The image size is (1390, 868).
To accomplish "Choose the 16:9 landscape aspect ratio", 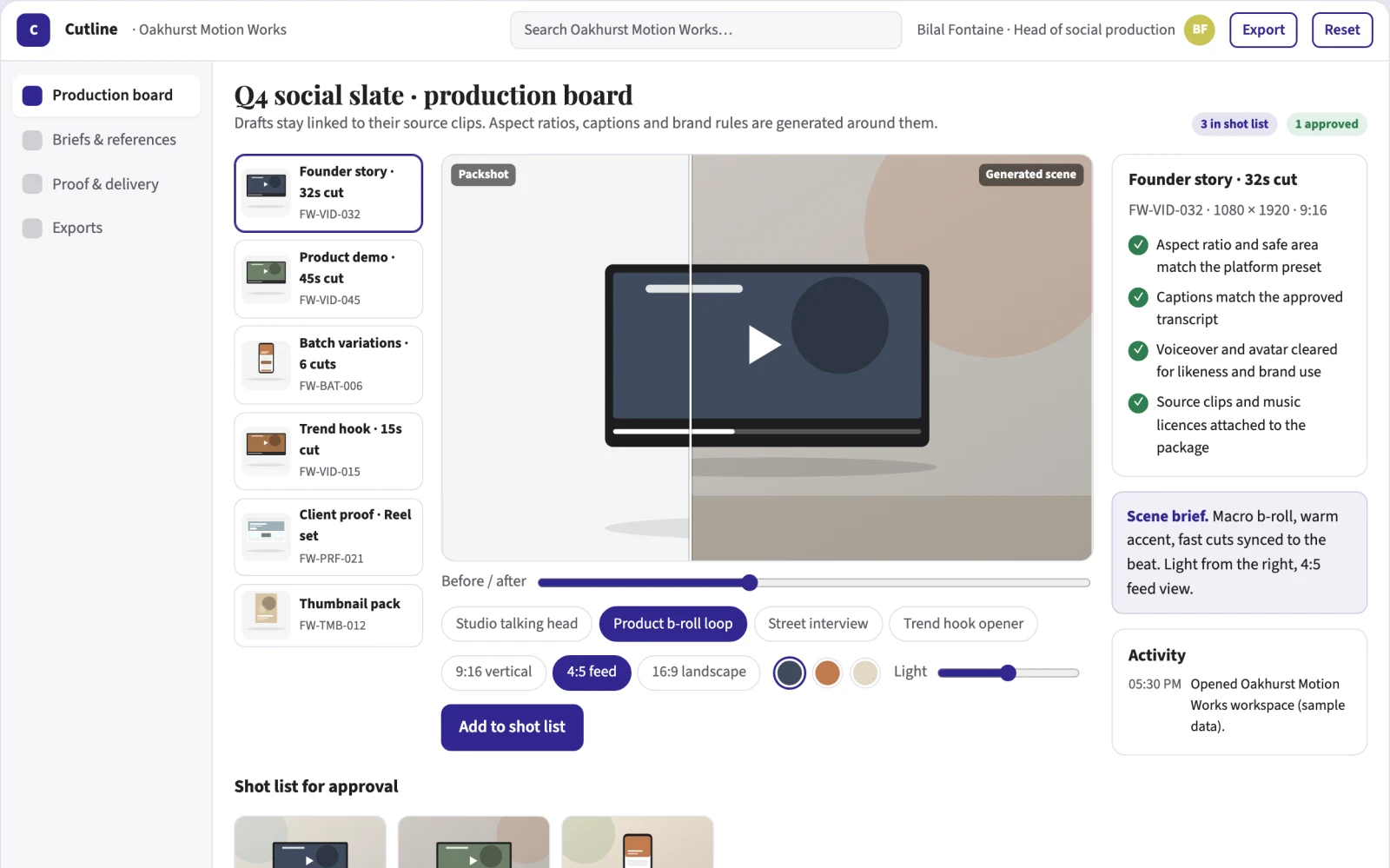I will tap(699, 673).
